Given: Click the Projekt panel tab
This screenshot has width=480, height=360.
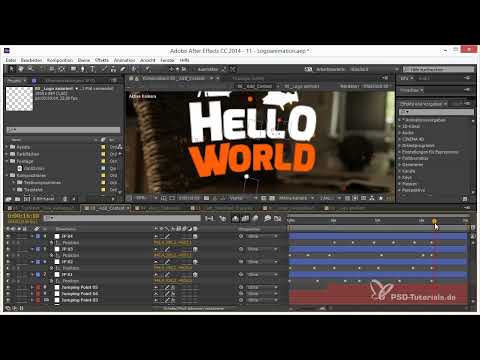Looking at the screenshot, I should coord(16,81).
